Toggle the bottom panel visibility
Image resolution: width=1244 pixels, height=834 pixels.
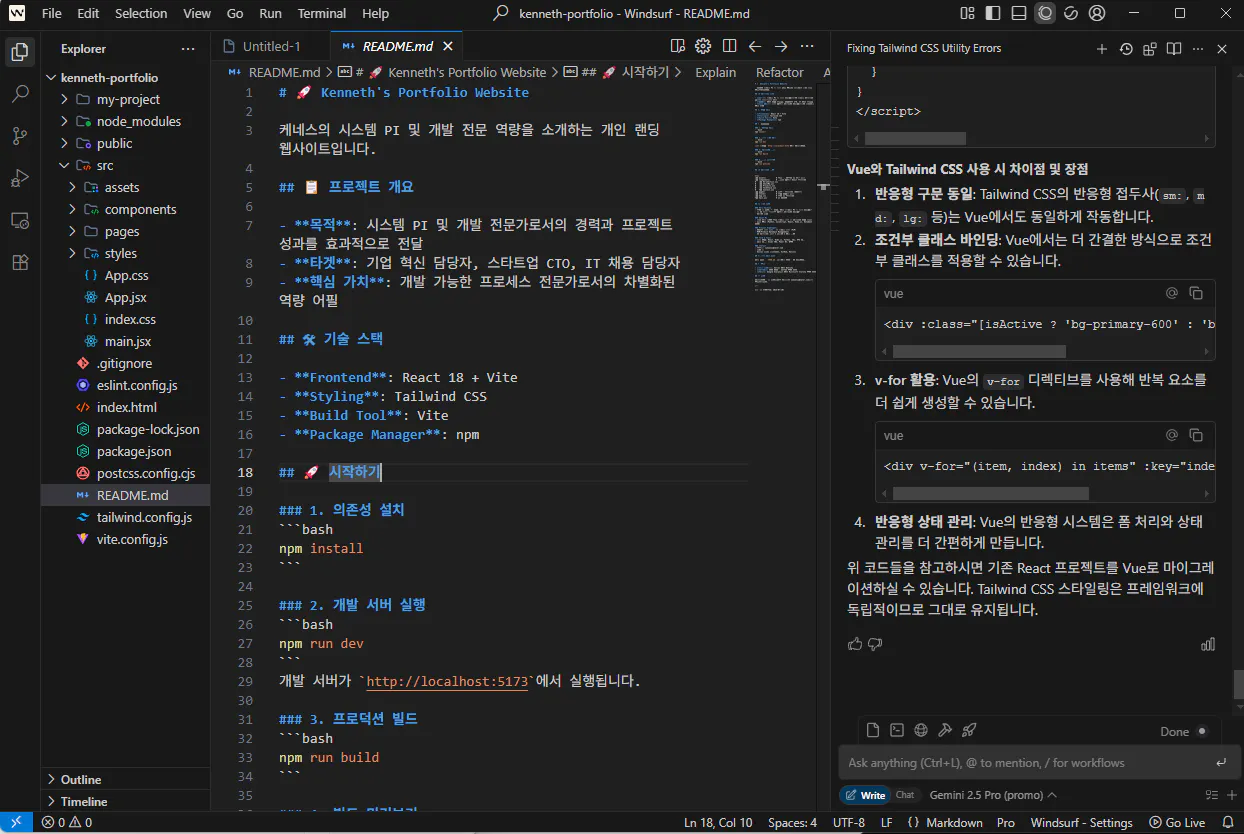pyautogui.click(x=1019, y=13)
